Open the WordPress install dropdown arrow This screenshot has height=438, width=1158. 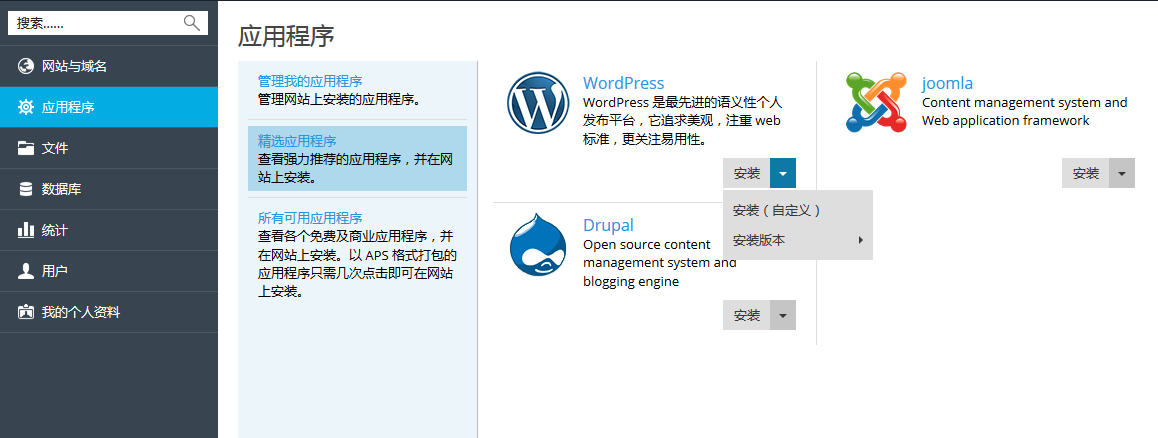click(783, 173)
